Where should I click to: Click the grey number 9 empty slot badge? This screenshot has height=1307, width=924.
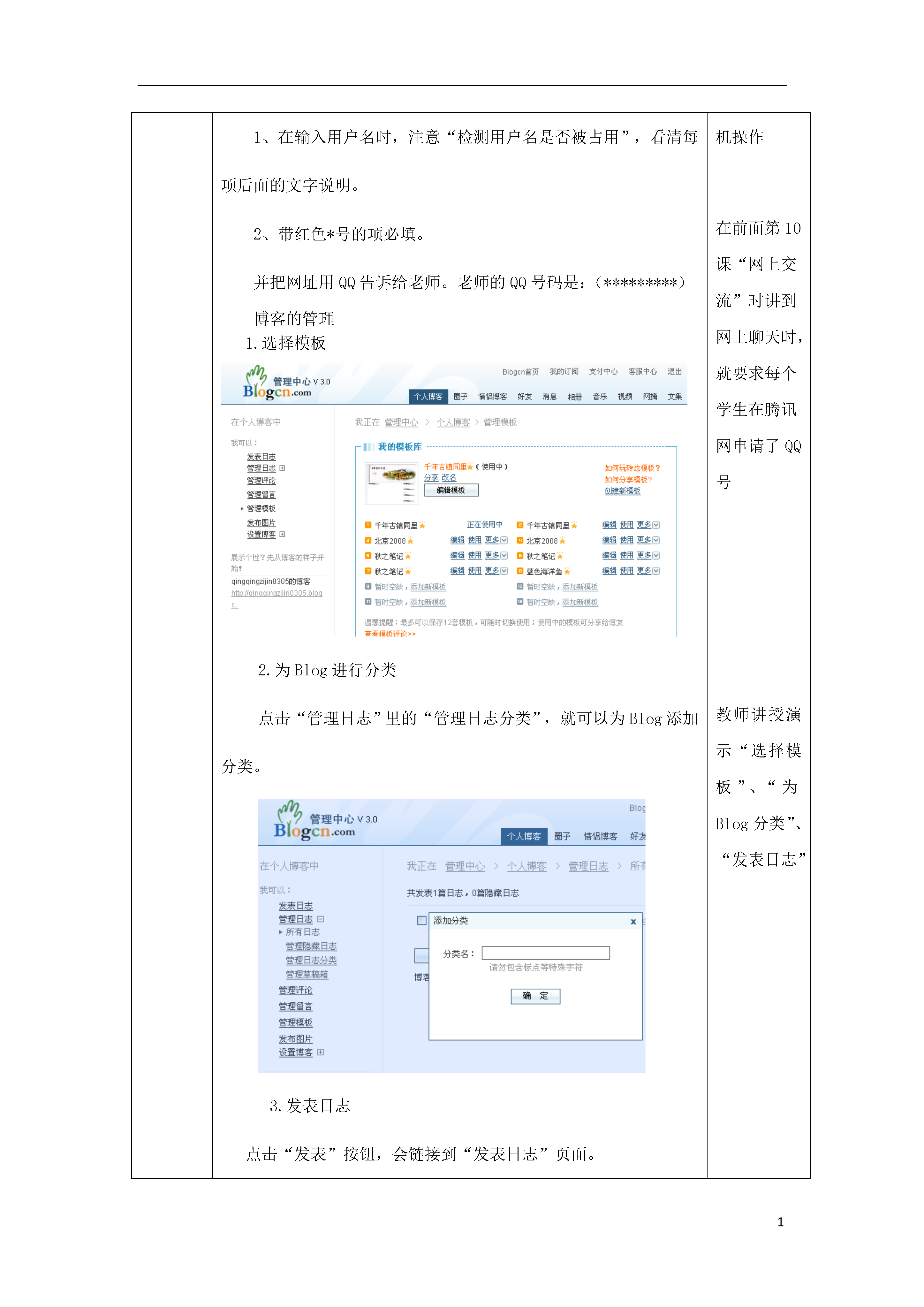click(368, 586)
